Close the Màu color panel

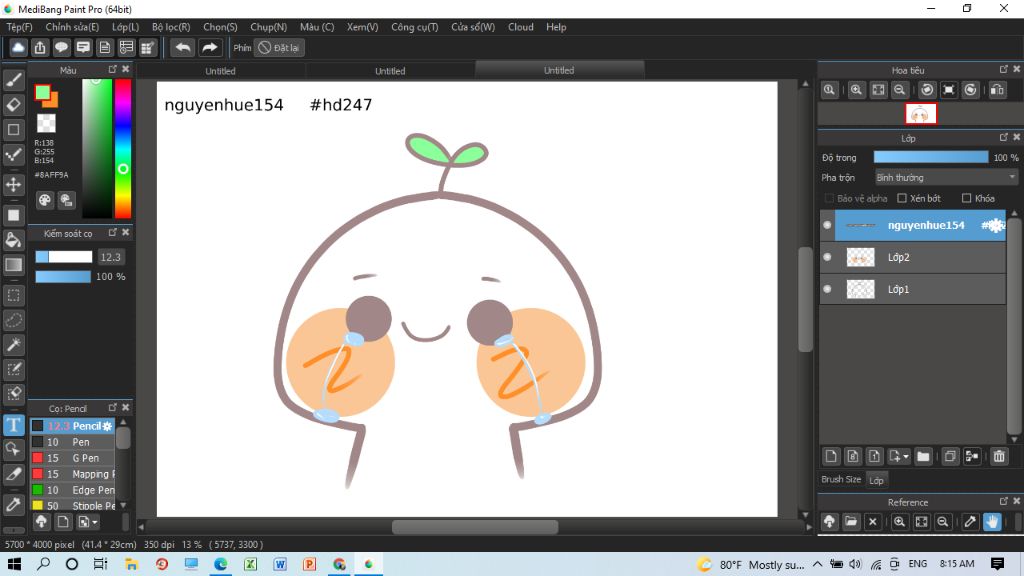125,69
